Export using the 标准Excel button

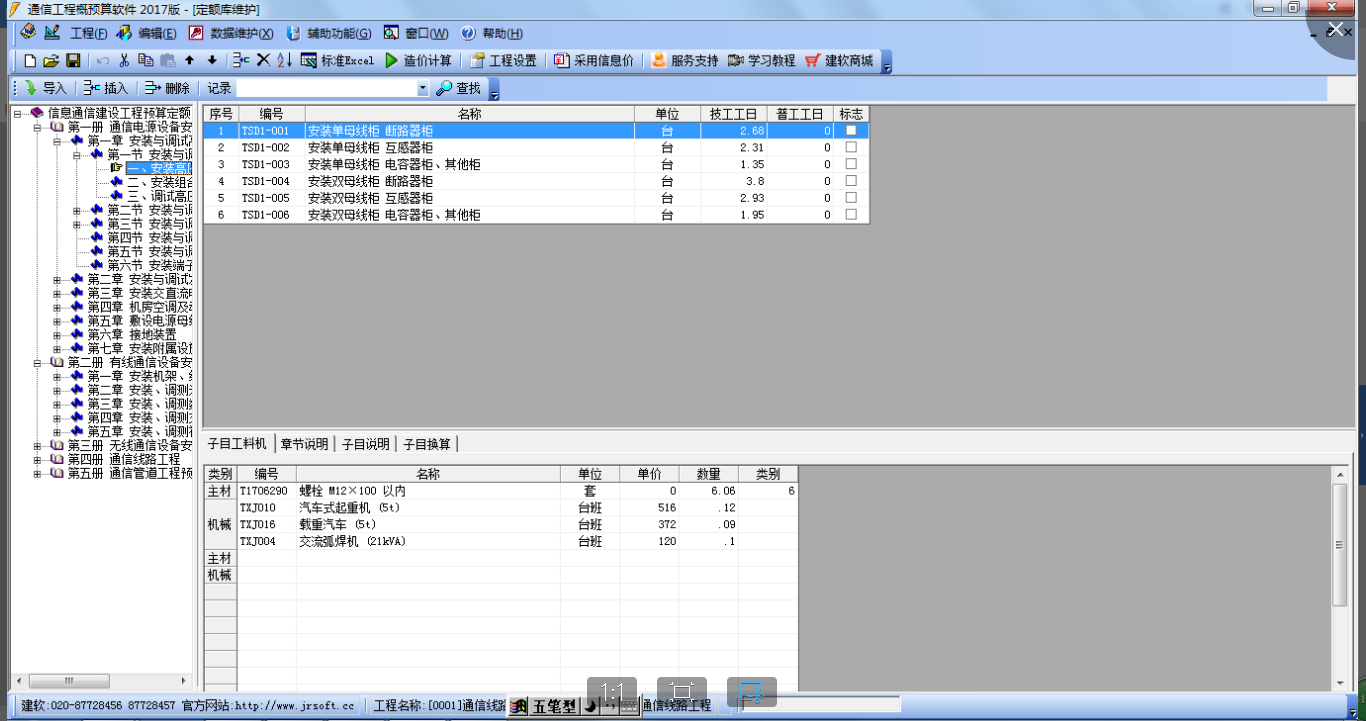pos(337,61)
